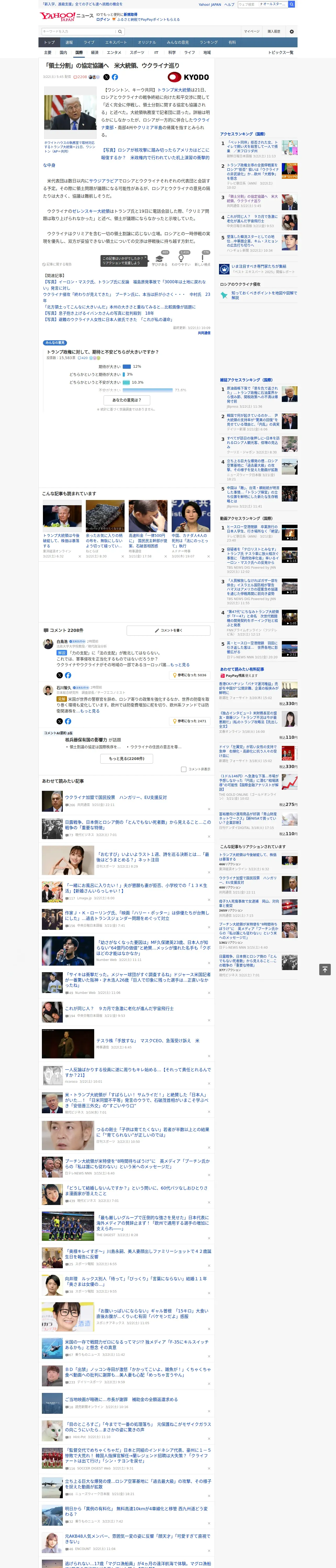The height and width of the screenshot is (1568, 336).
Task: Click the みんなの意見 badge
Action: 55,343
